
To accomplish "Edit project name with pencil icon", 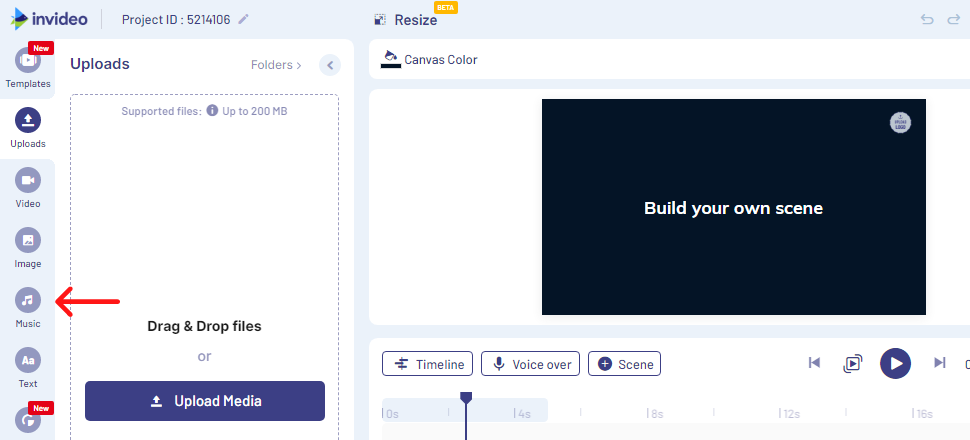I will [x=243, y=19].
